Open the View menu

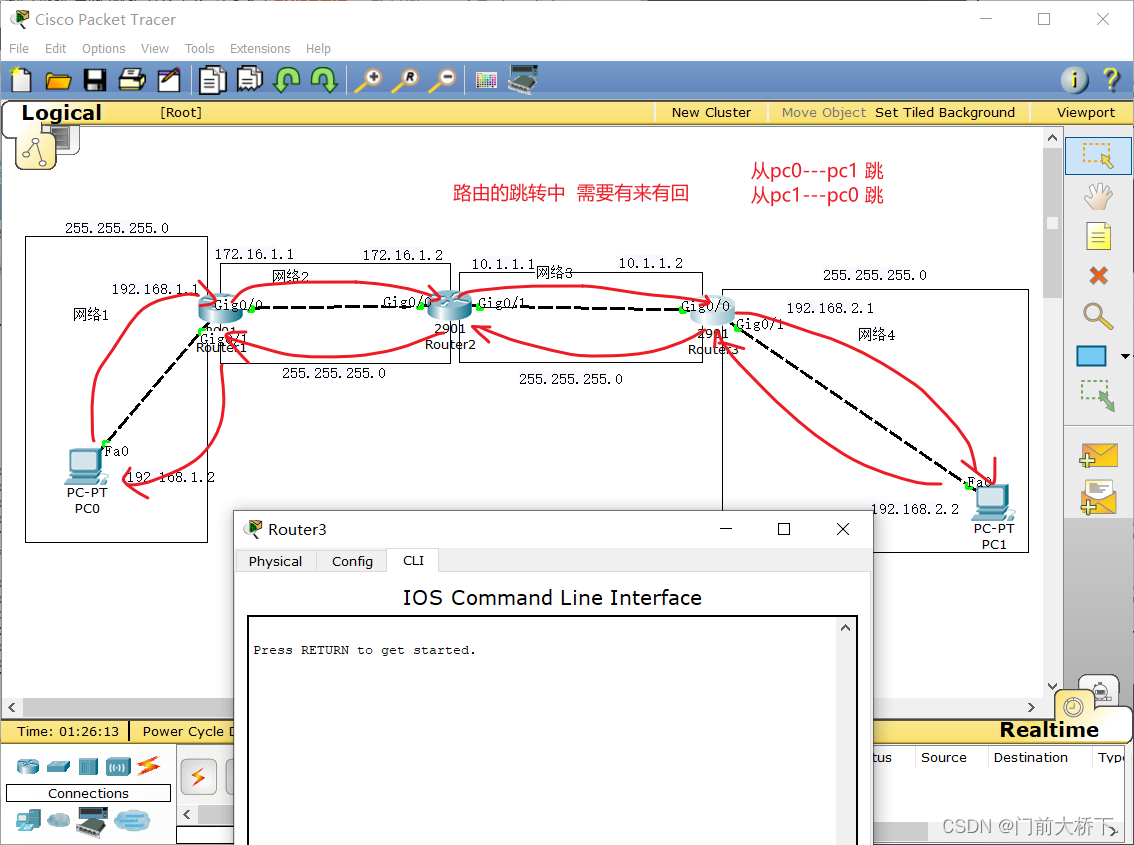tap(155, 48)
